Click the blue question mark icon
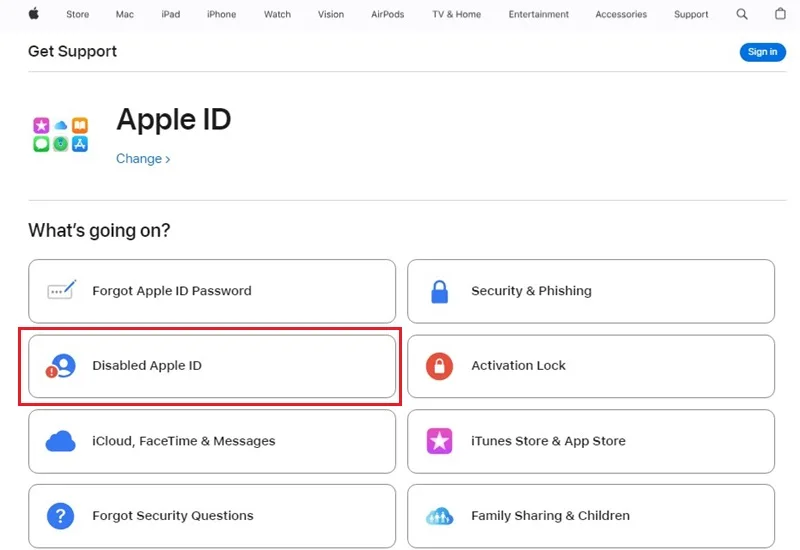 pos(61,516)
